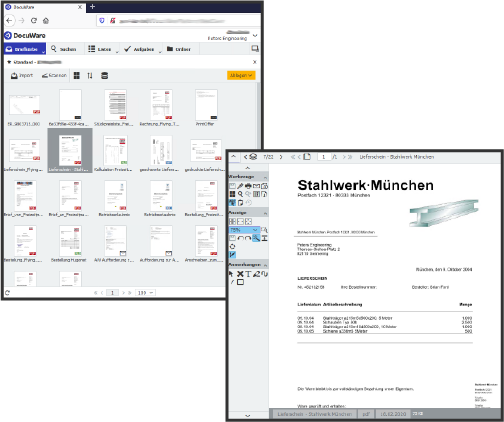Close the Standard basket panel

click(x=255, y=62)
